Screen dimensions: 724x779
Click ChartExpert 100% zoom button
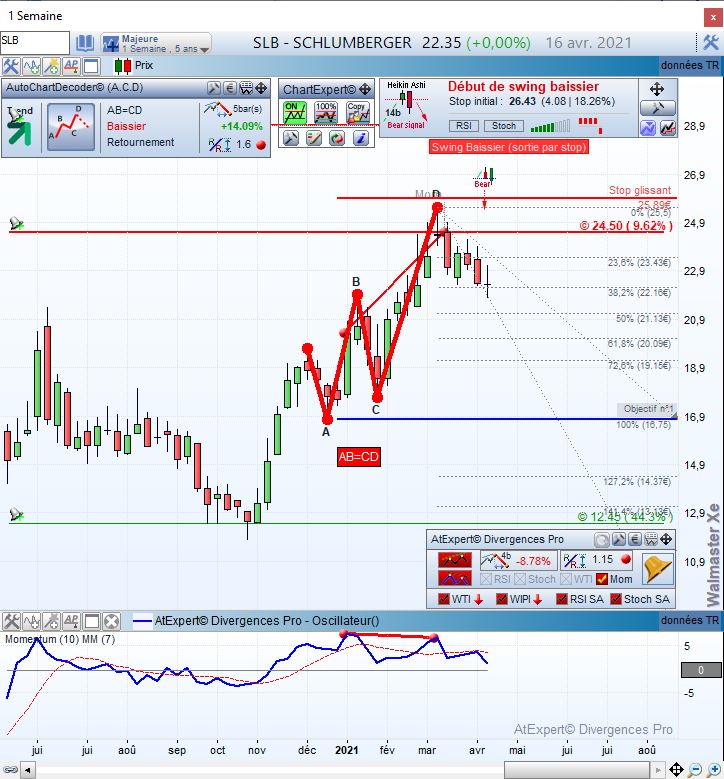[x=326, y=113]
